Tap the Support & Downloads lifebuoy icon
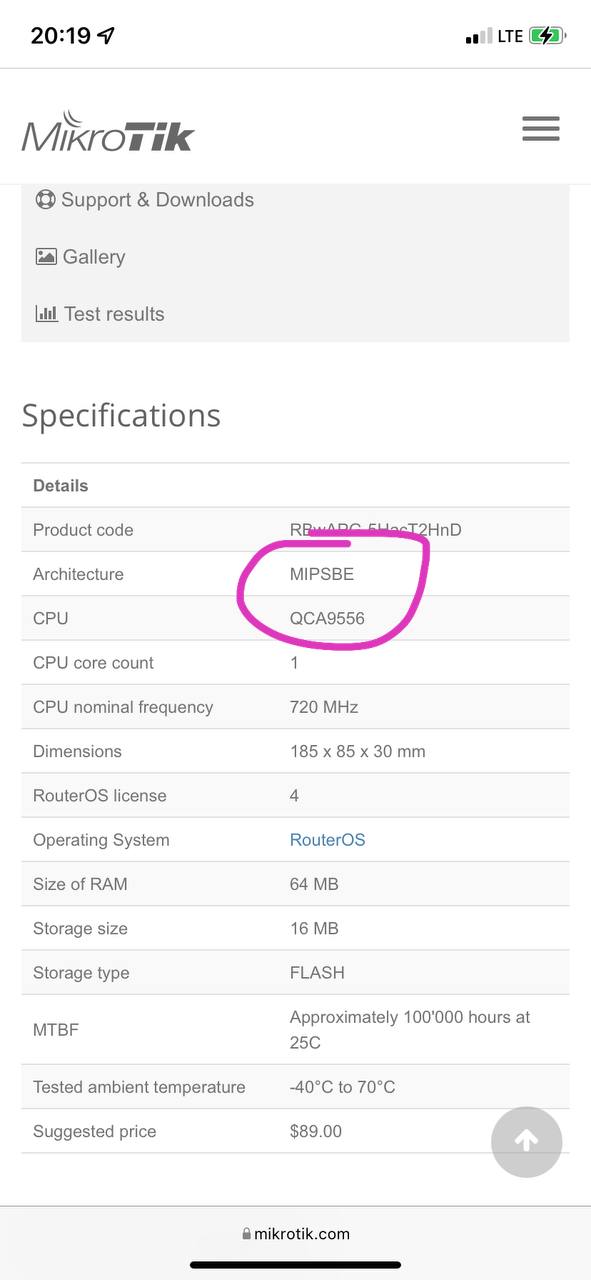 [x=45, y=199]
